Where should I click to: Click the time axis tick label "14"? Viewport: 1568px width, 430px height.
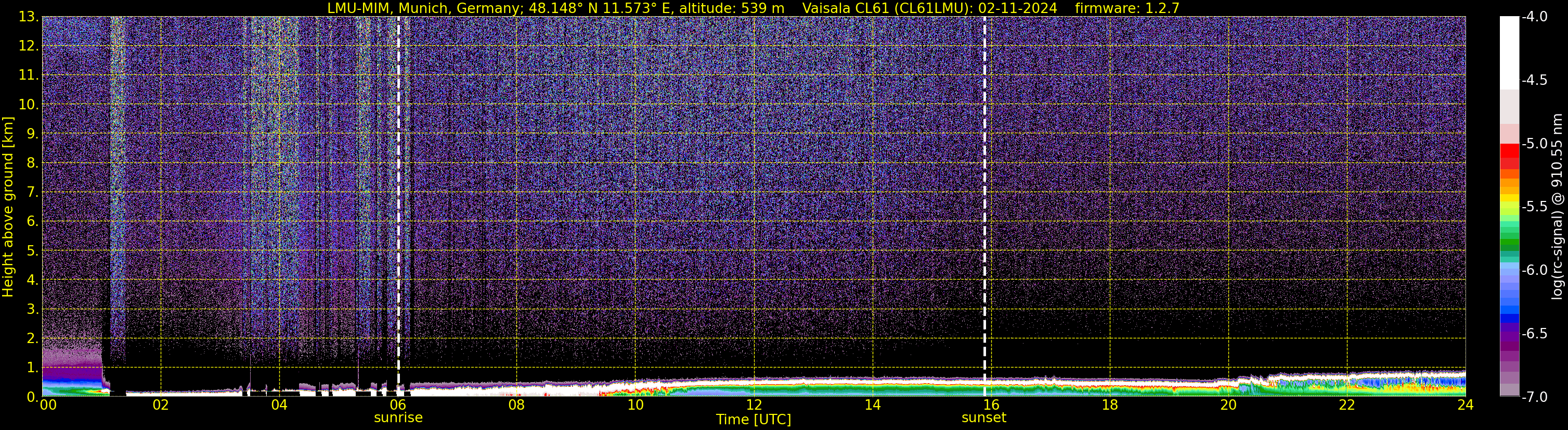point(872,405)
